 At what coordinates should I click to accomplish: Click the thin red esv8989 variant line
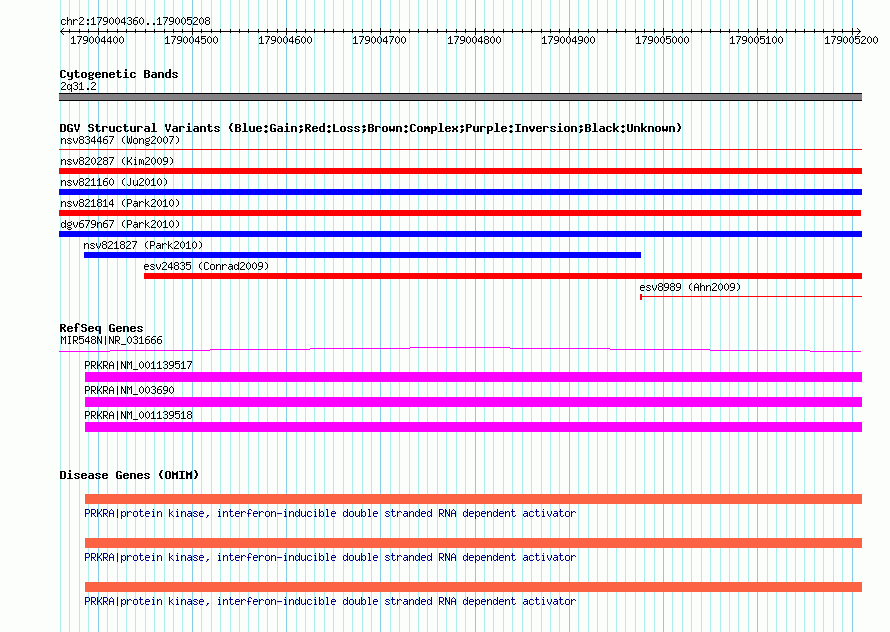[751, 296]
